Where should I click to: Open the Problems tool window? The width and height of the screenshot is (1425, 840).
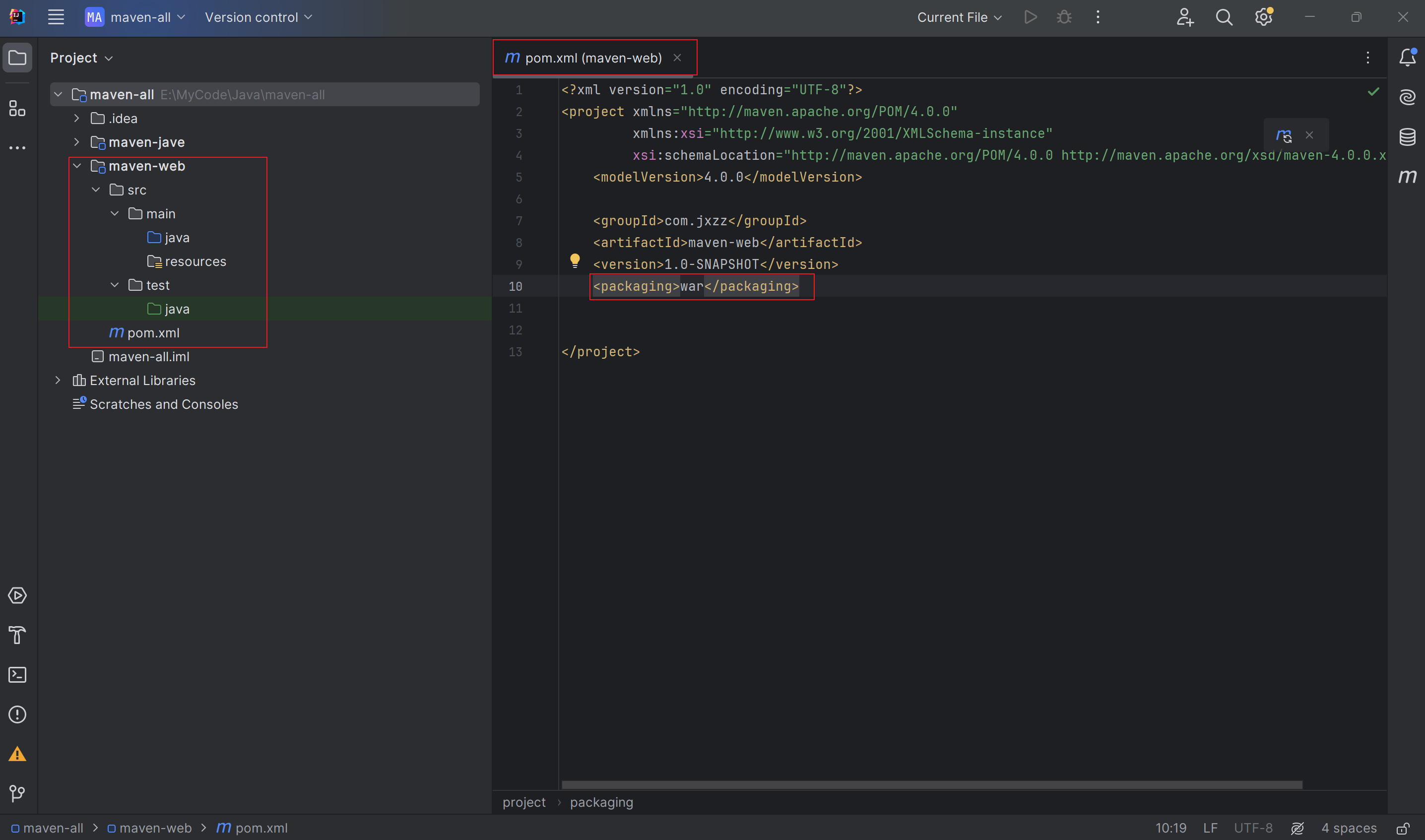(17, 714)
